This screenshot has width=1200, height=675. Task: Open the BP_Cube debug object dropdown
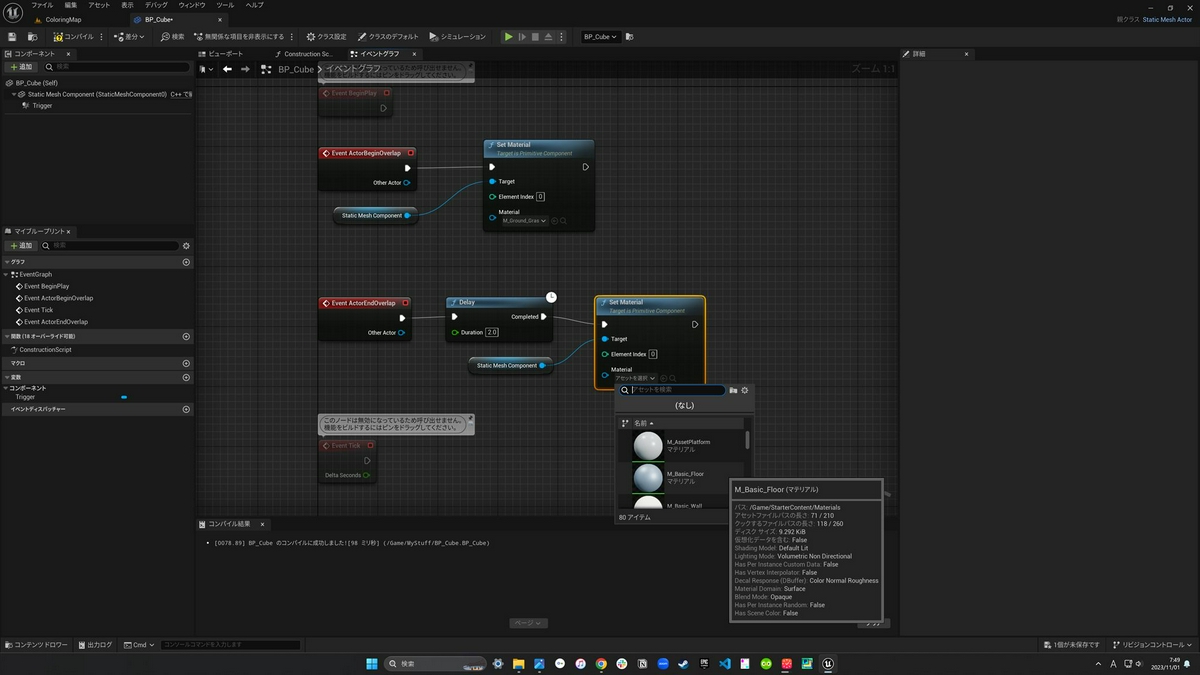(x=600, y=37)
